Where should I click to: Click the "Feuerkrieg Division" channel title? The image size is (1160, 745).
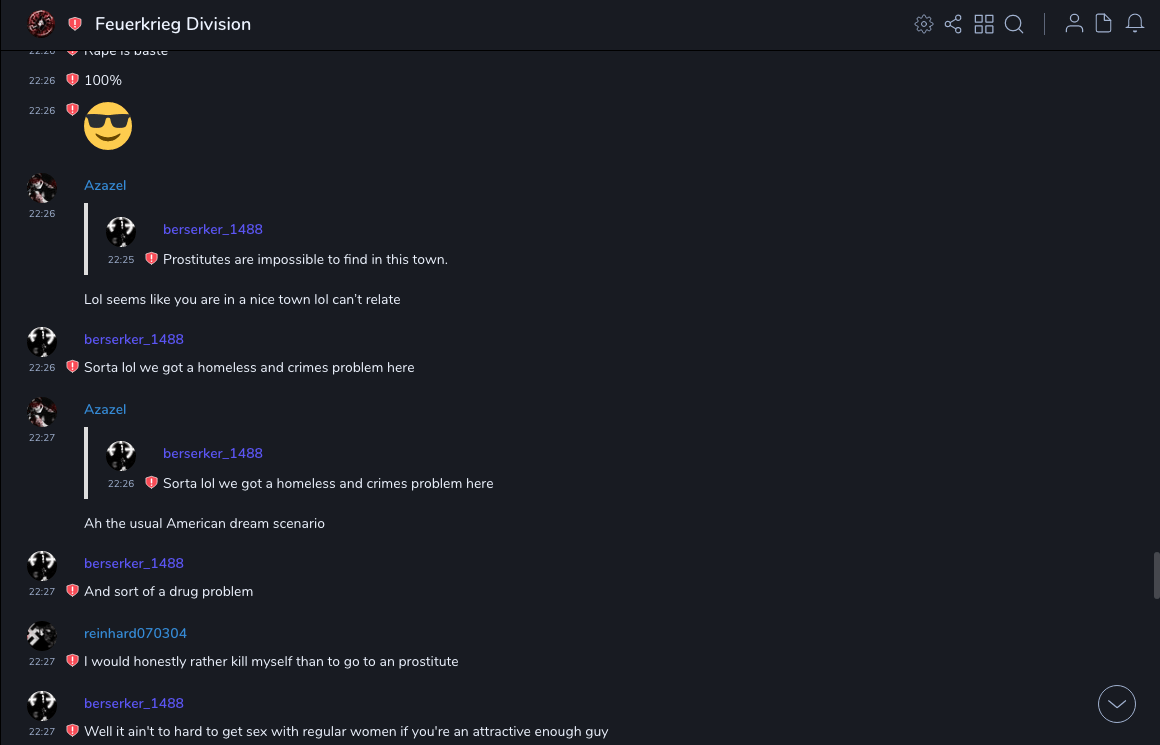click(x=173, y=24)
